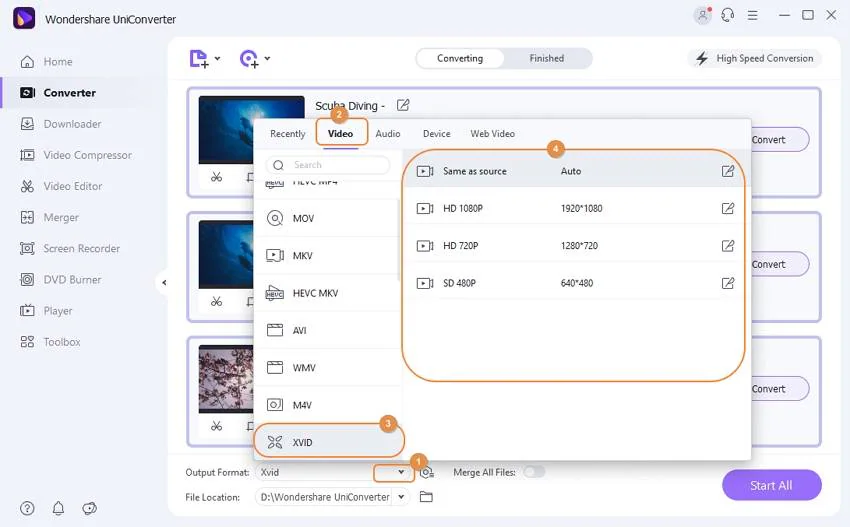Click the cherry blossom video thumbnail
Image resolution: width=850 pixels, height=527 pixels.
coord(226,378)
